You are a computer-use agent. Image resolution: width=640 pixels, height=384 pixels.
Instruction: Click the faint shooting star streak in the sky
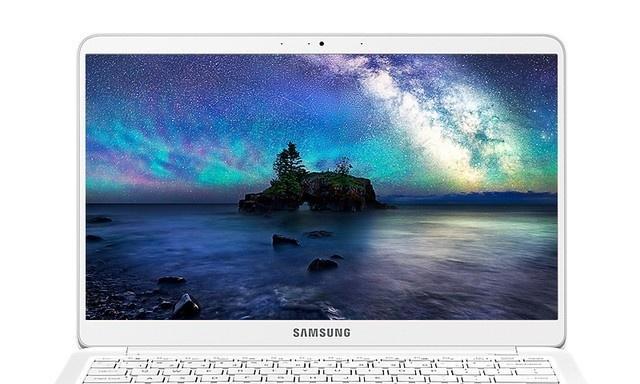pyautogui.click(x=293, y=102)
